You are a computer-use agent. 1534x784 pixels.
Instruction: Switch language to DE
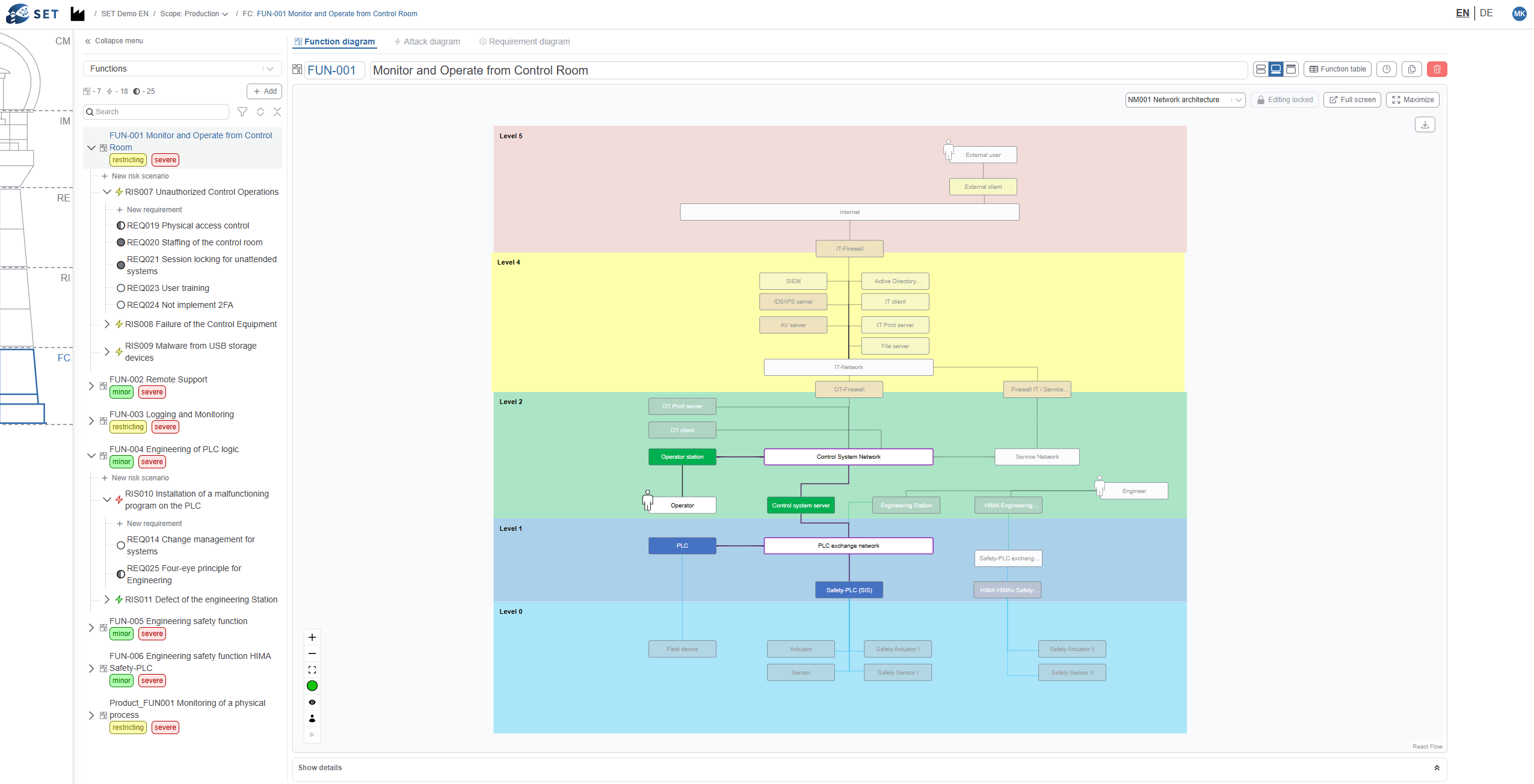click(1486, 13)
